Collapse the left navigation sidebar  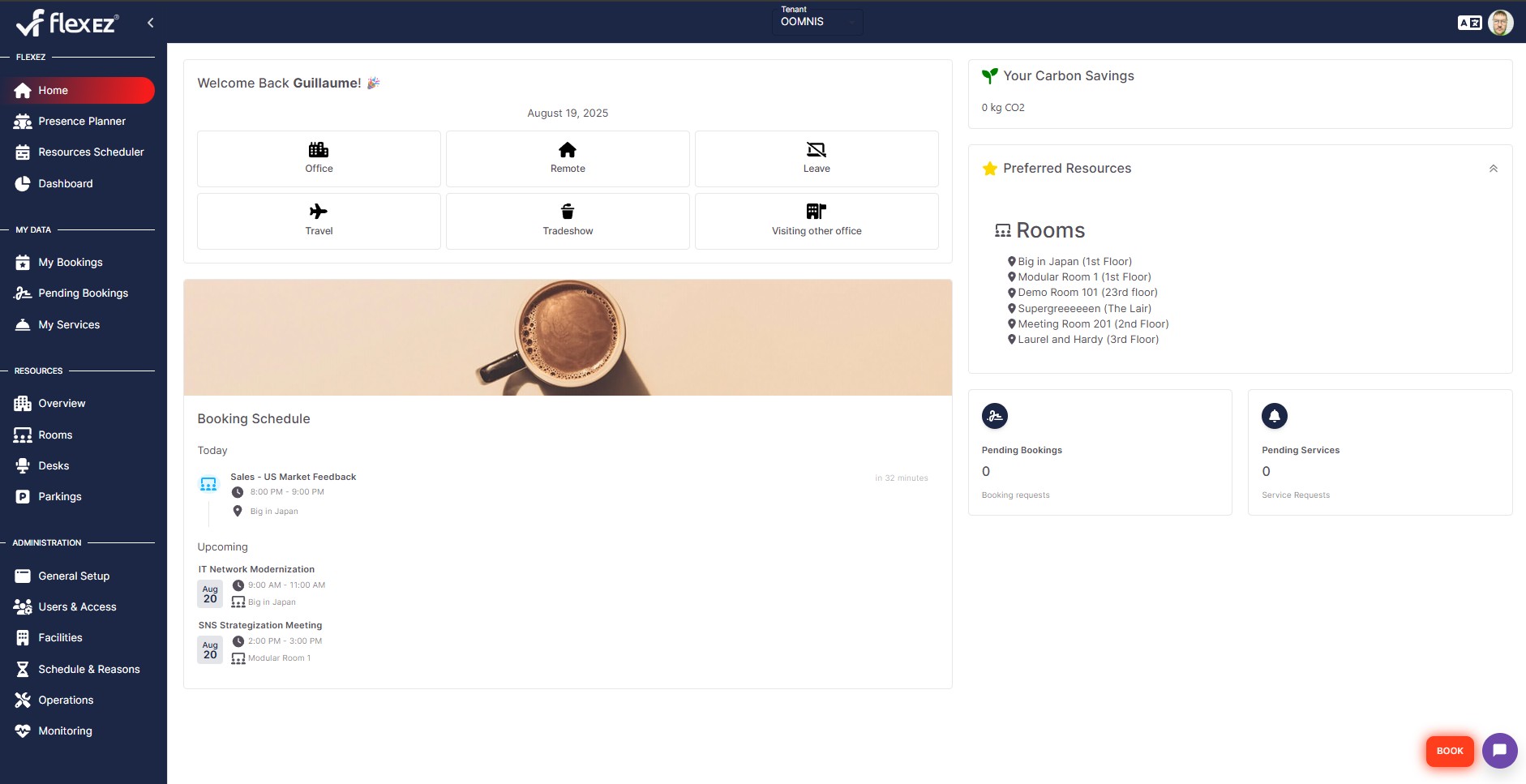click(150, 22)
